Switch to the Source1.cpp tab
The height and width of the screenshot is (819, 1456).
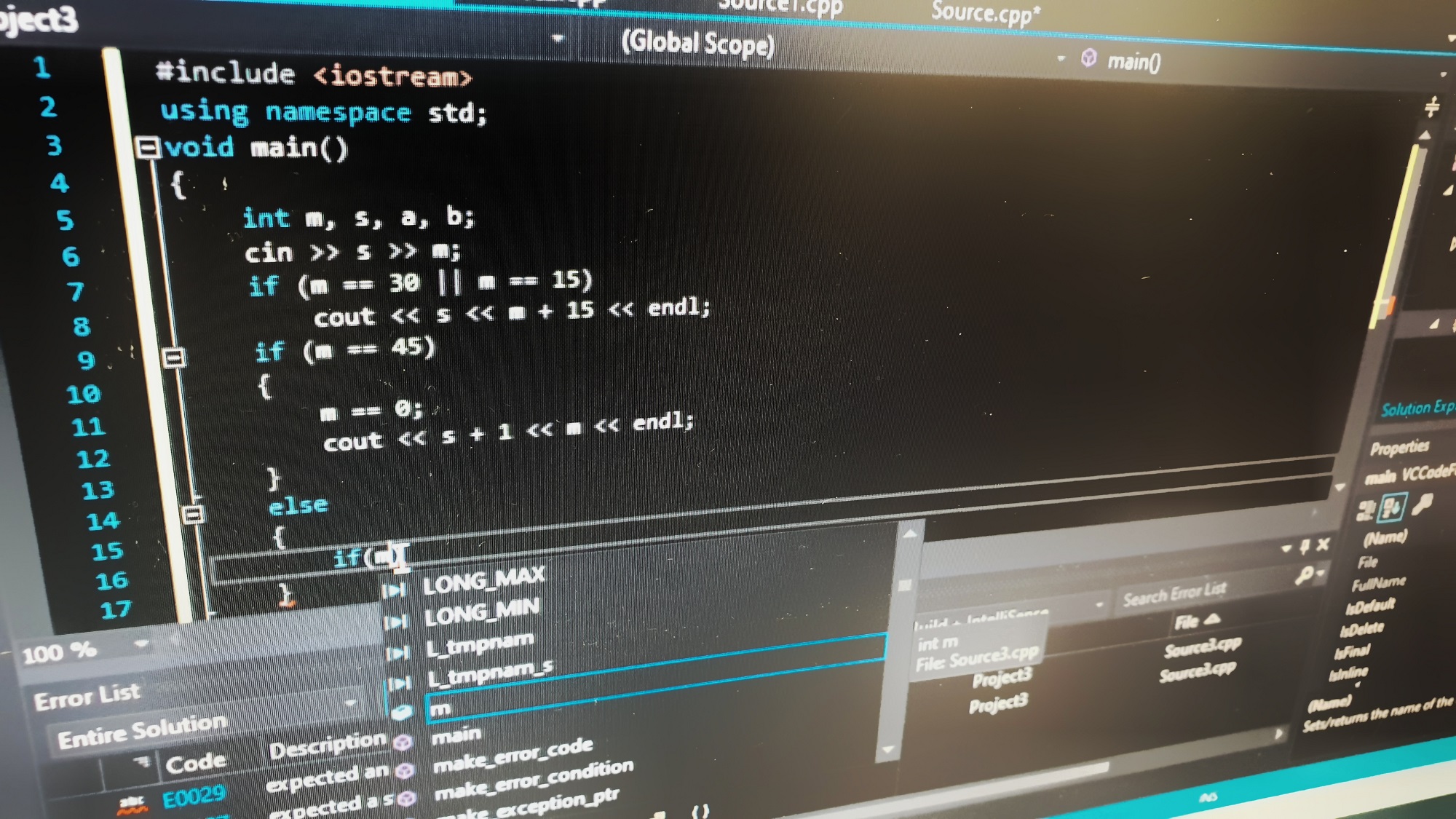pos(780,7)
